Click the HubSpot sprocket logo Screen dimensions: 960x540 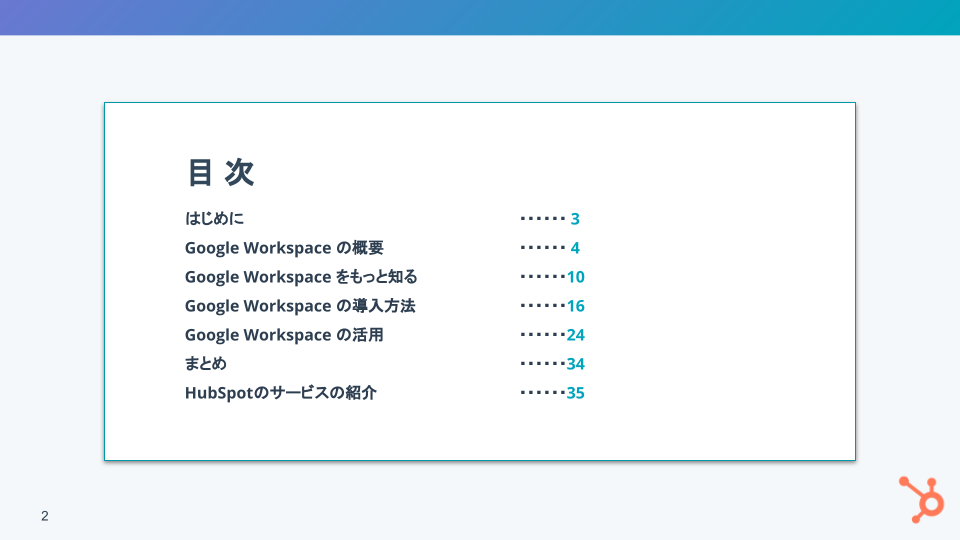921,500
